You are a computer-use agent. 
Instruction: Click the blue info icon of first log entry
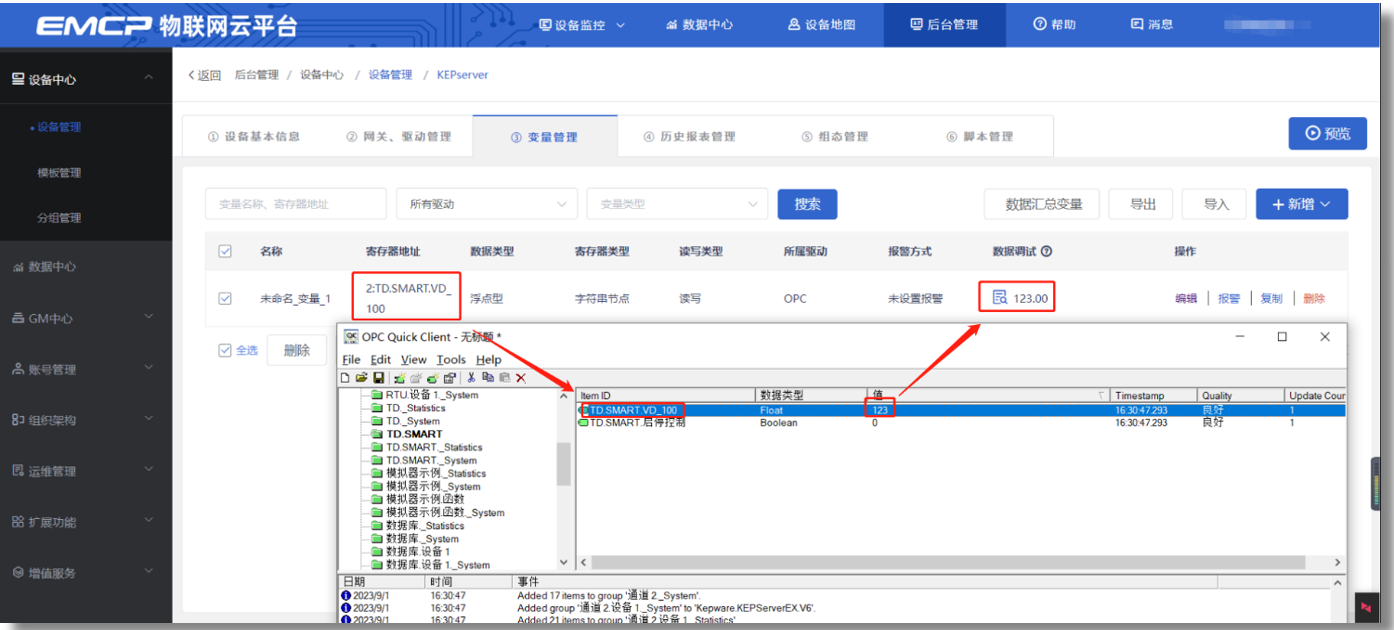click(346, 595)
